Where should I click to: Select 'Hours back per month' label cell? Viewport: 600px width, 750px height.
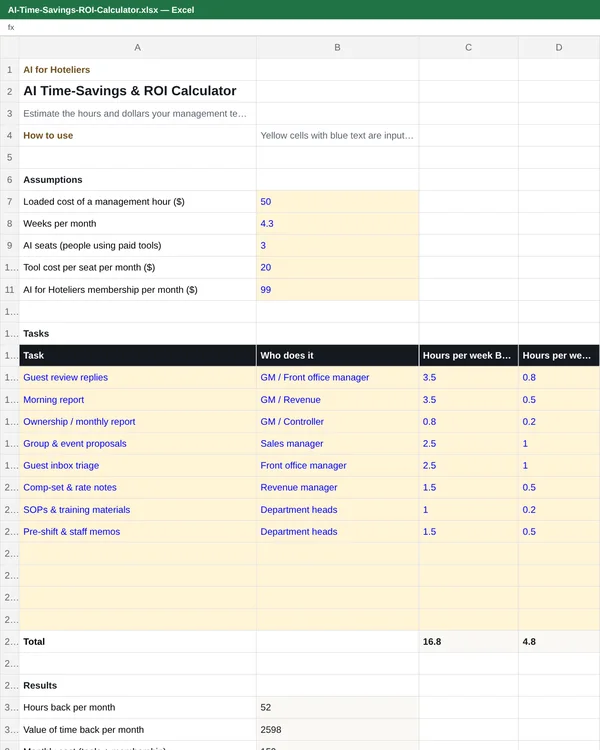coord(137,707)
